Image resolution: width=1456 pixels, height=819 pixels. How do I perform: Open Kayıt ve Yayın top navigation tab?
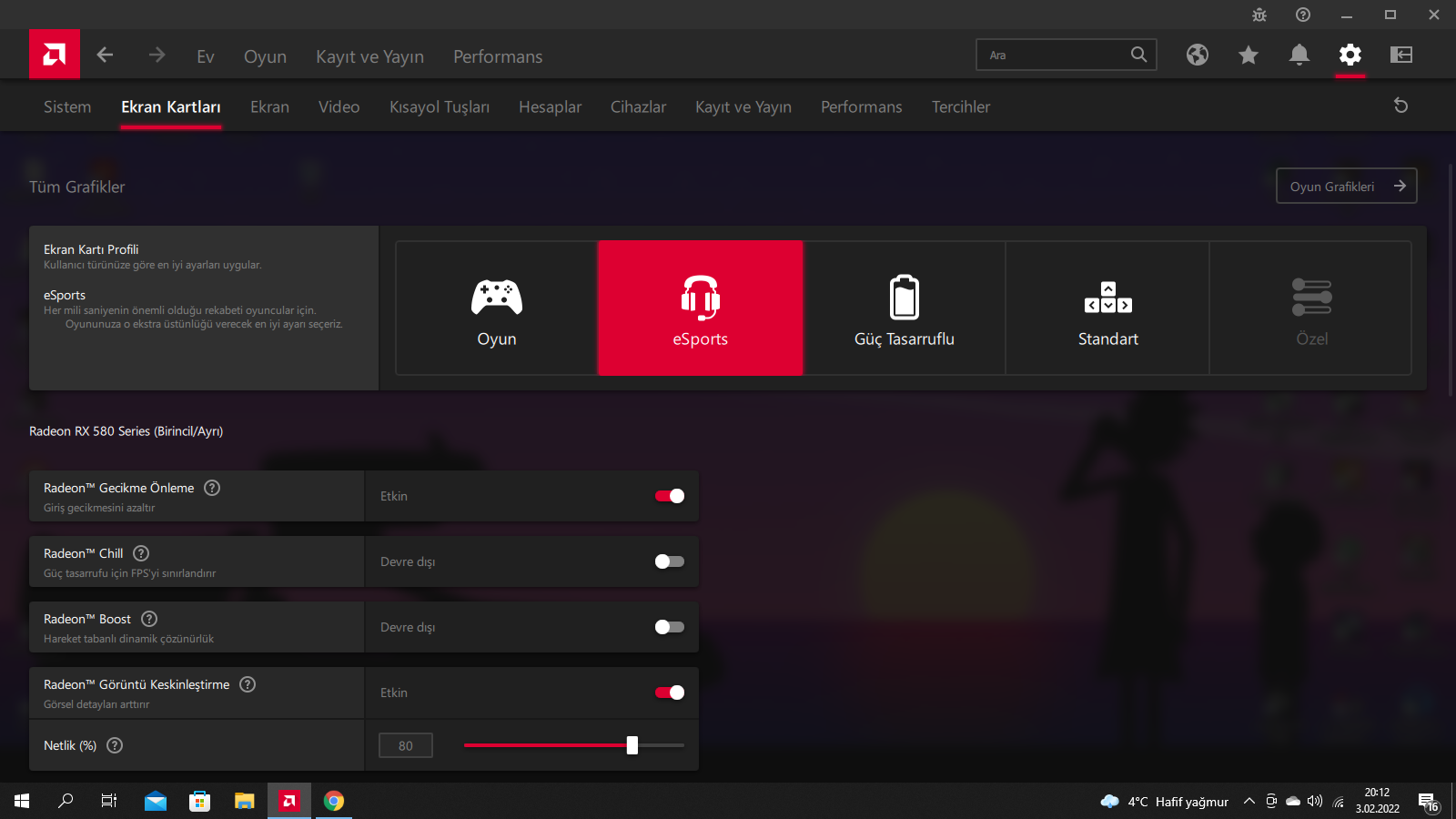pyautogui.click(x=370, y=56)
